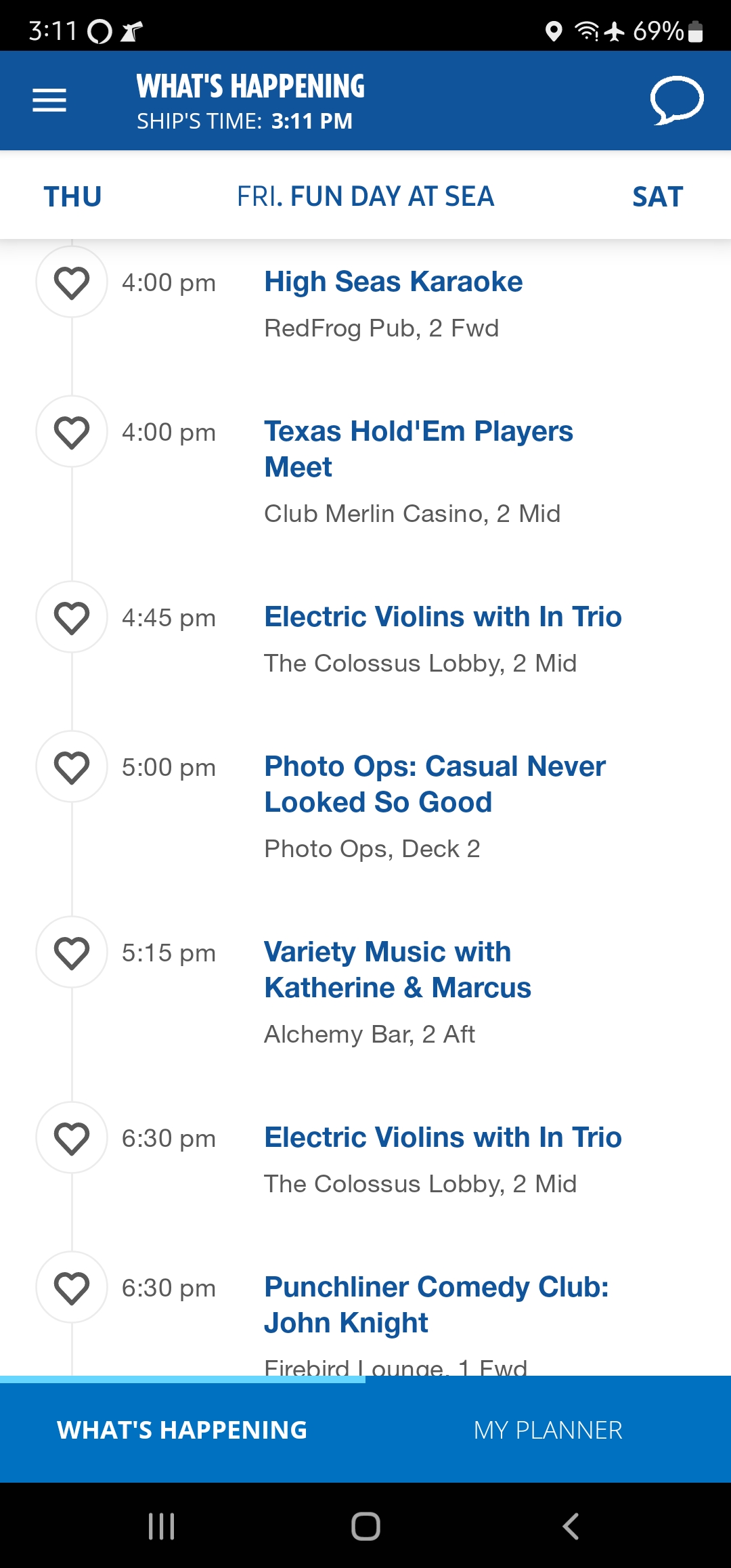The width and height of the screenshot is (731, 1568).
Task: Toggle heart for 6:30 pm Electric Violins
Action: pos(72,1138)
